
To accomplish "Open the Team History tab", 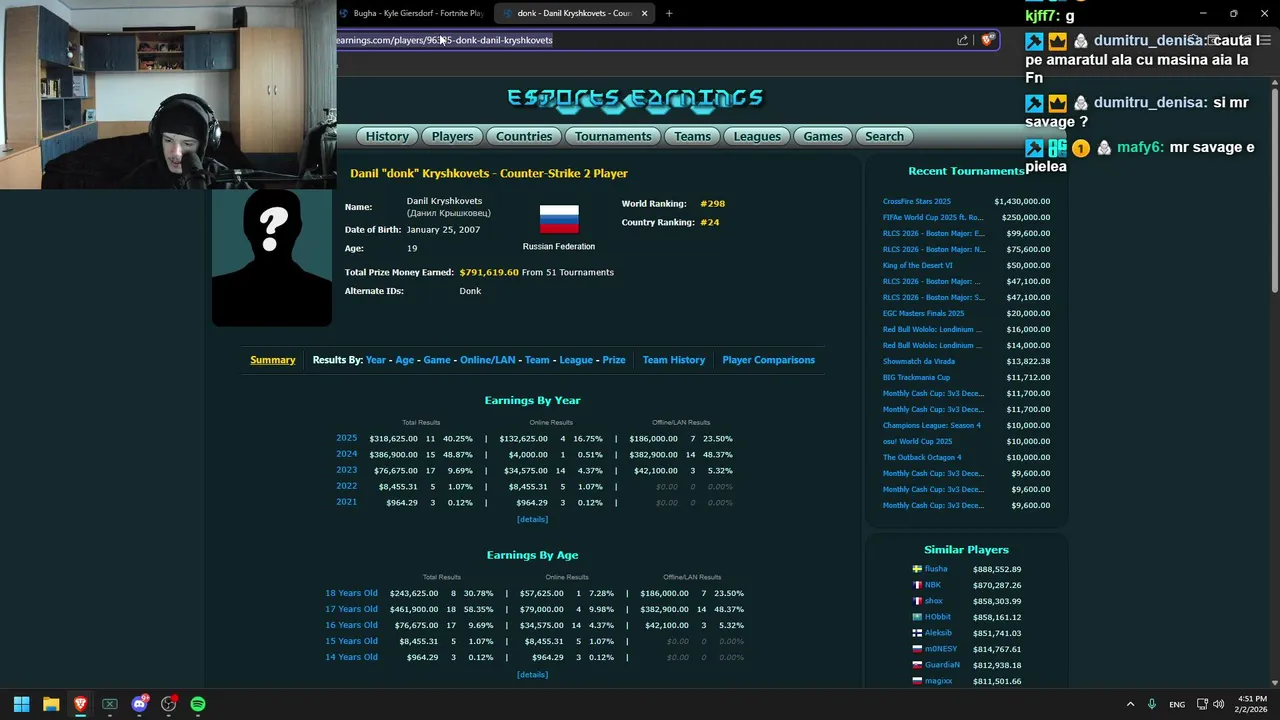I will click(x=674, y=360).
